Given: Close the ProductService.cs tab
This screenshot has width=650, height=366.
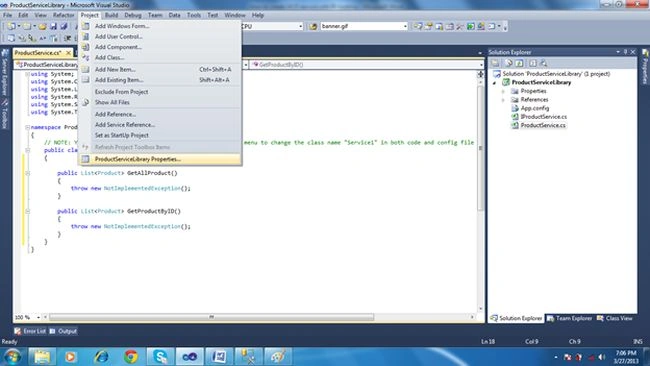Looking at the screenshot, I should click(68, 53).
